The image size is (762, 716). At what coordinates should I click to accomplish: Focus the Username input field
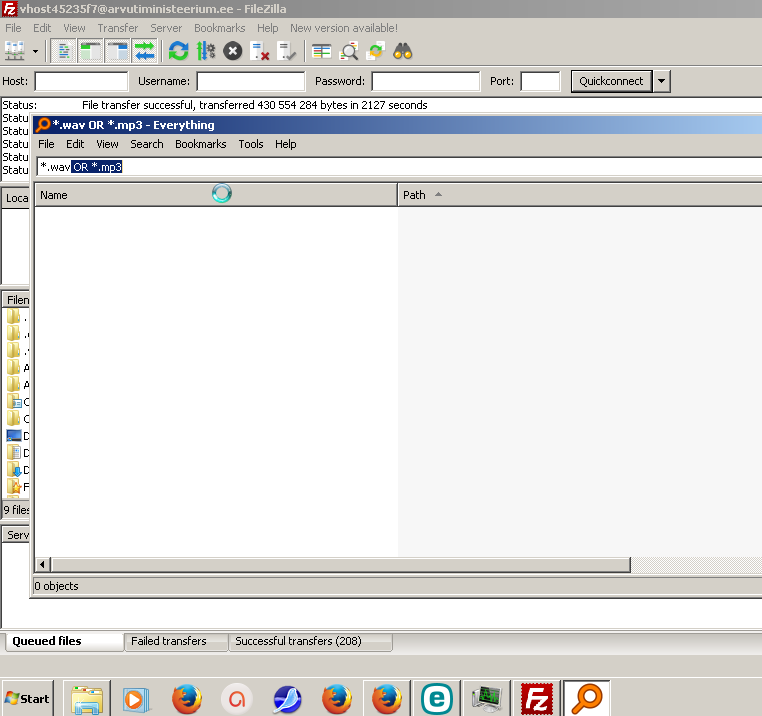coord(251,81)
